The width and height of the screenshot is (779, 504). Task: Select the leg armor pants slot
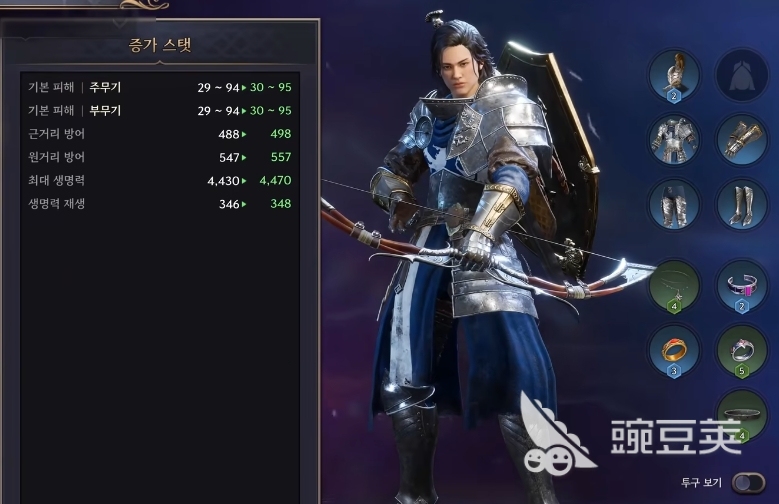point(674,204)
